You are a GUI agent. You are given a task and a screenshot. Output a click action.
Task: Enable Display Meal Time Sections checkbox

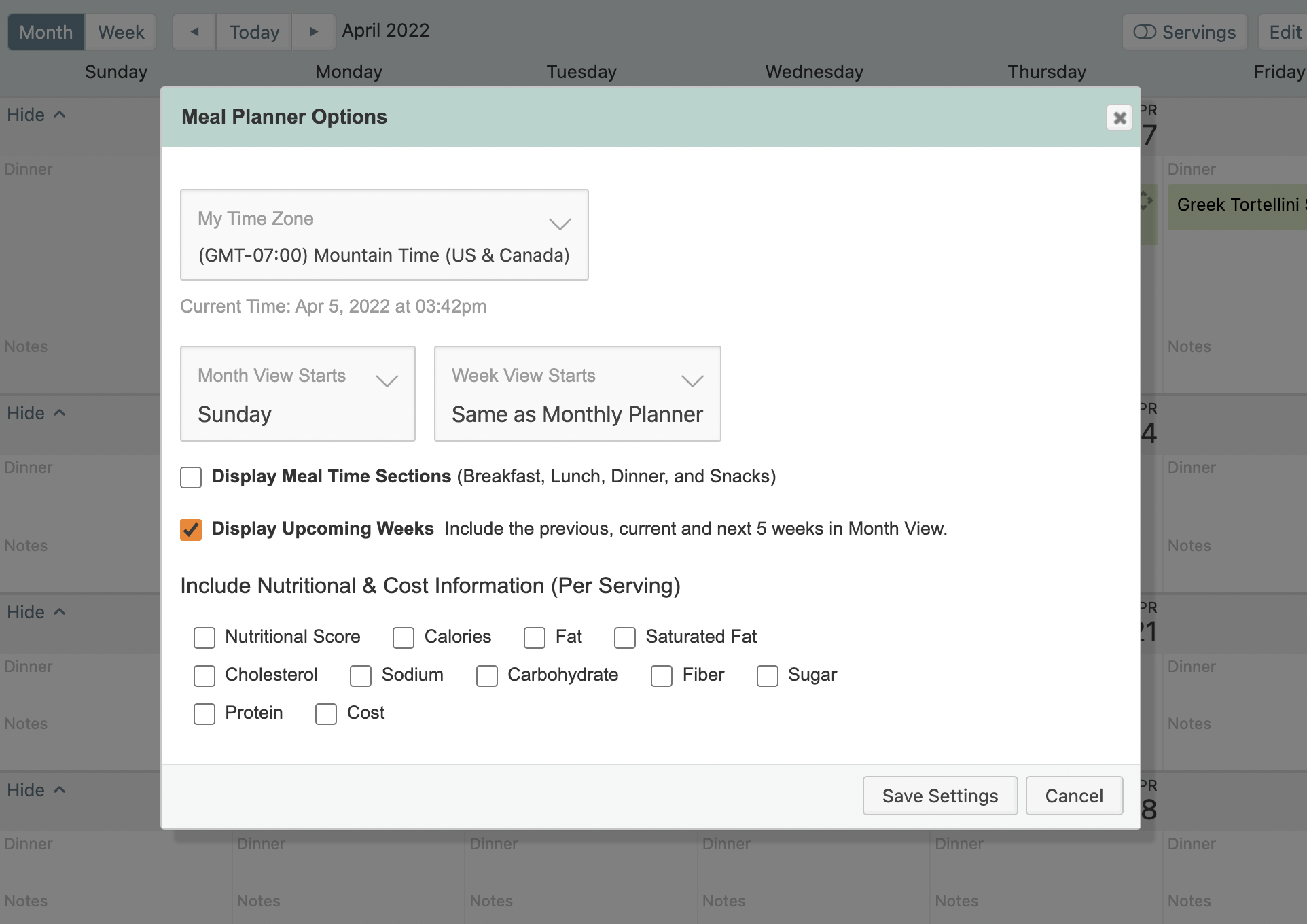pyautogui.click(x=191, y=477)
